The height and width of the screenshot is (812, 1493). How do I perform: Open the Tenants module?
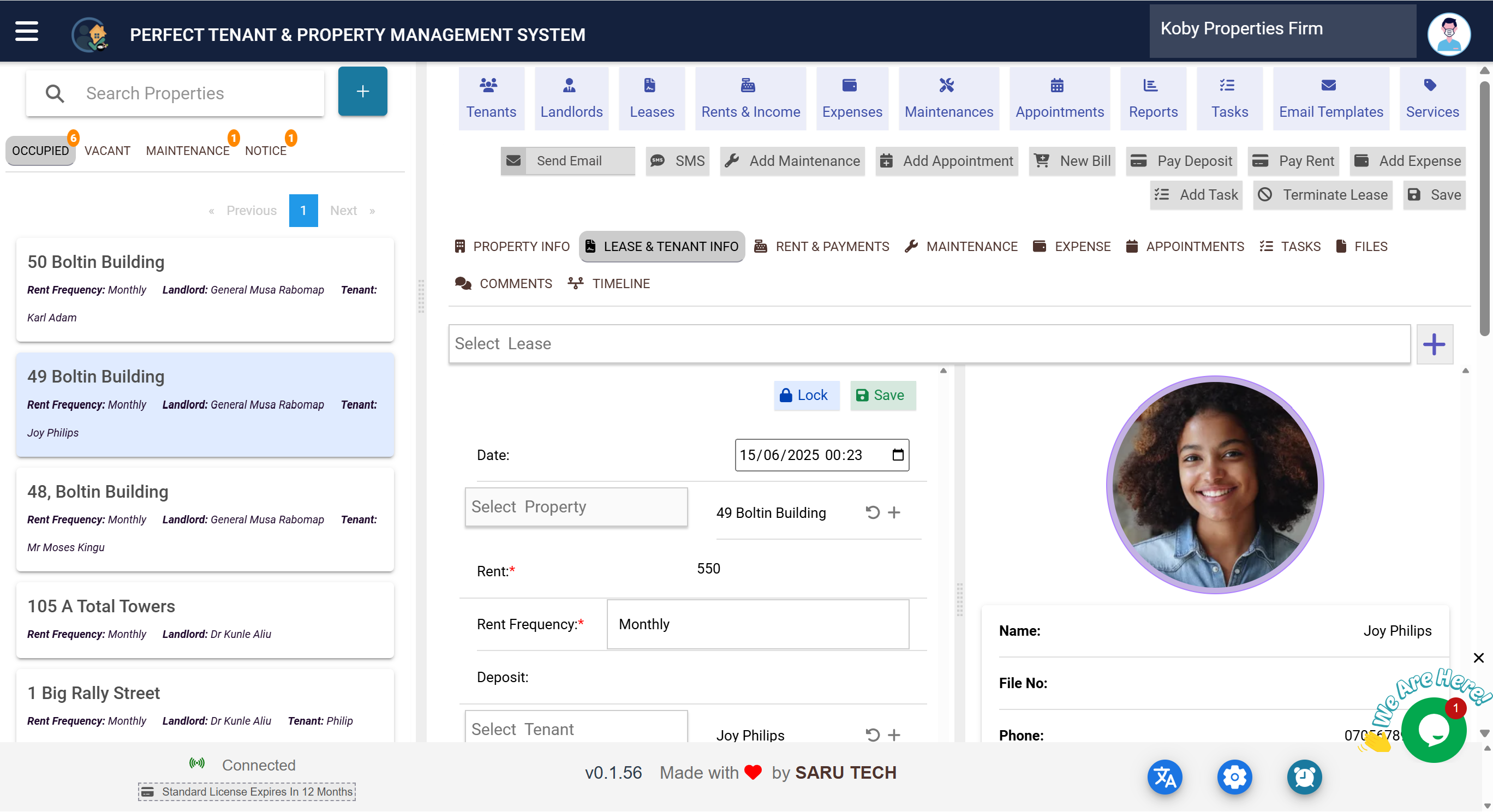coord(491,98)
